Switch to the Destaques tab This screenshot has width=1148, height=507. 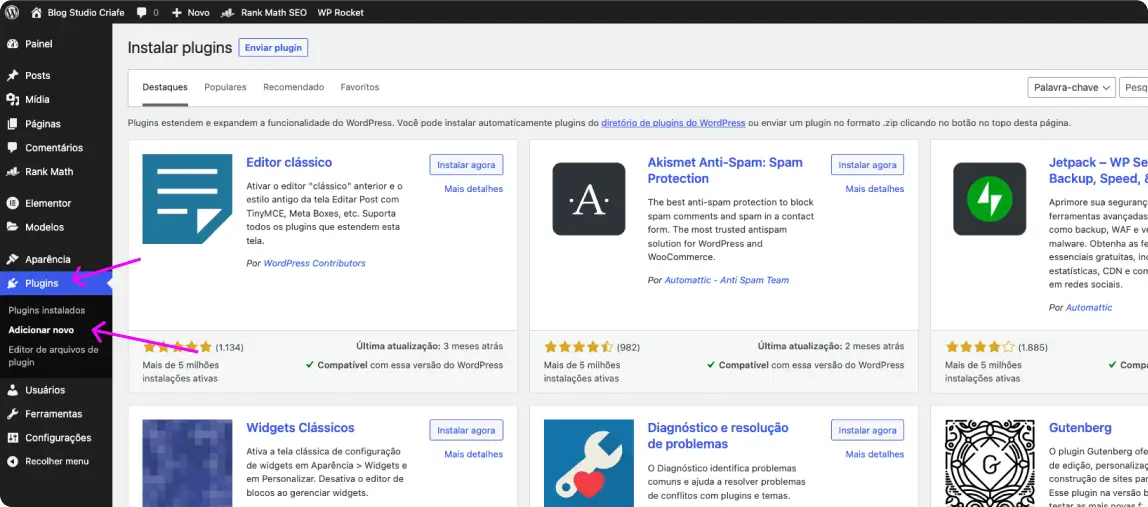tap(165, 87)
